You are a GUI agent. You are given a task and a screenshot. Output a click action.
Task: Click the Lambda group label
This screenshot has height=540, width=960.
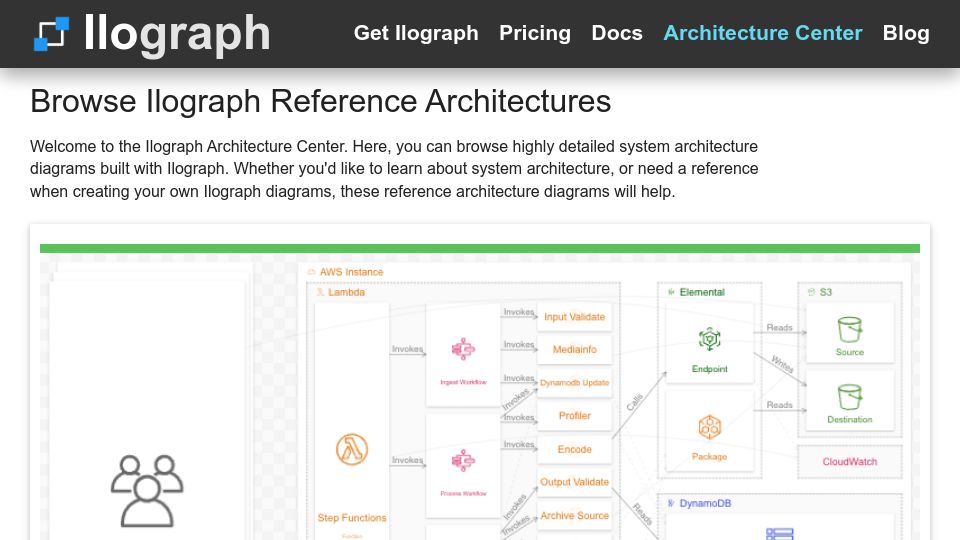point(347,292)
